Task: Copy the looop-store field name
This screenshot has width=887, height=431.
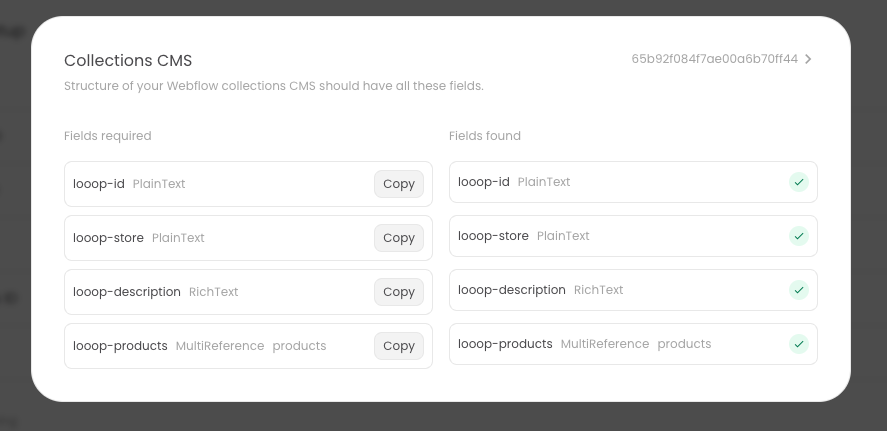Action: (398, 238)
